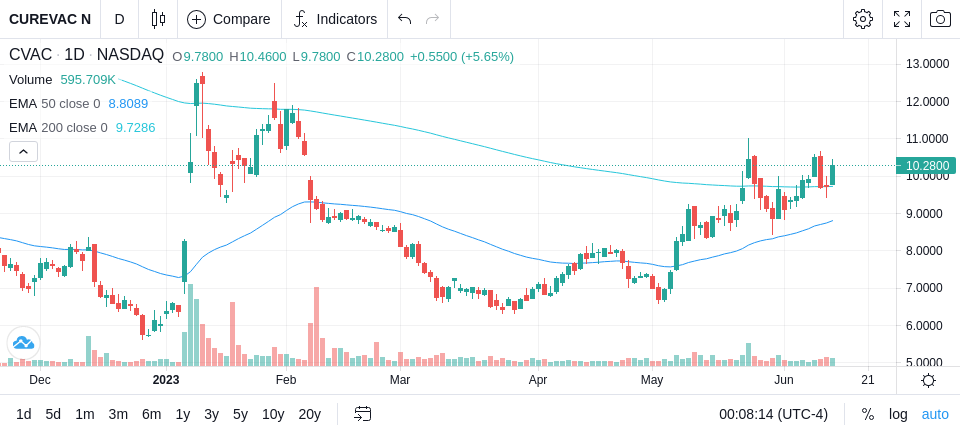Click the CVAC 1D NASDAQ title
Image resolution: width=960 pixels, height=433 pixels.
86,55
